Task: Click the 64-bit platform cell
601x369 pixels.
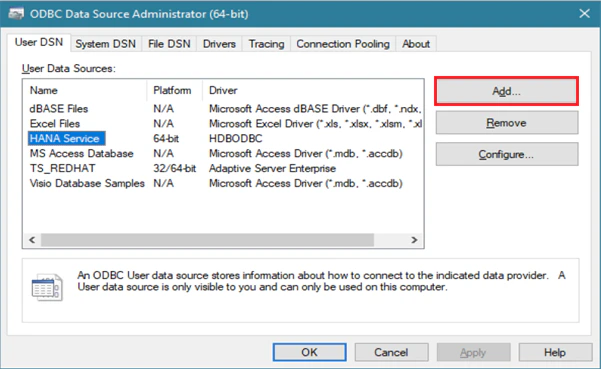Action: tap(166, 138)
